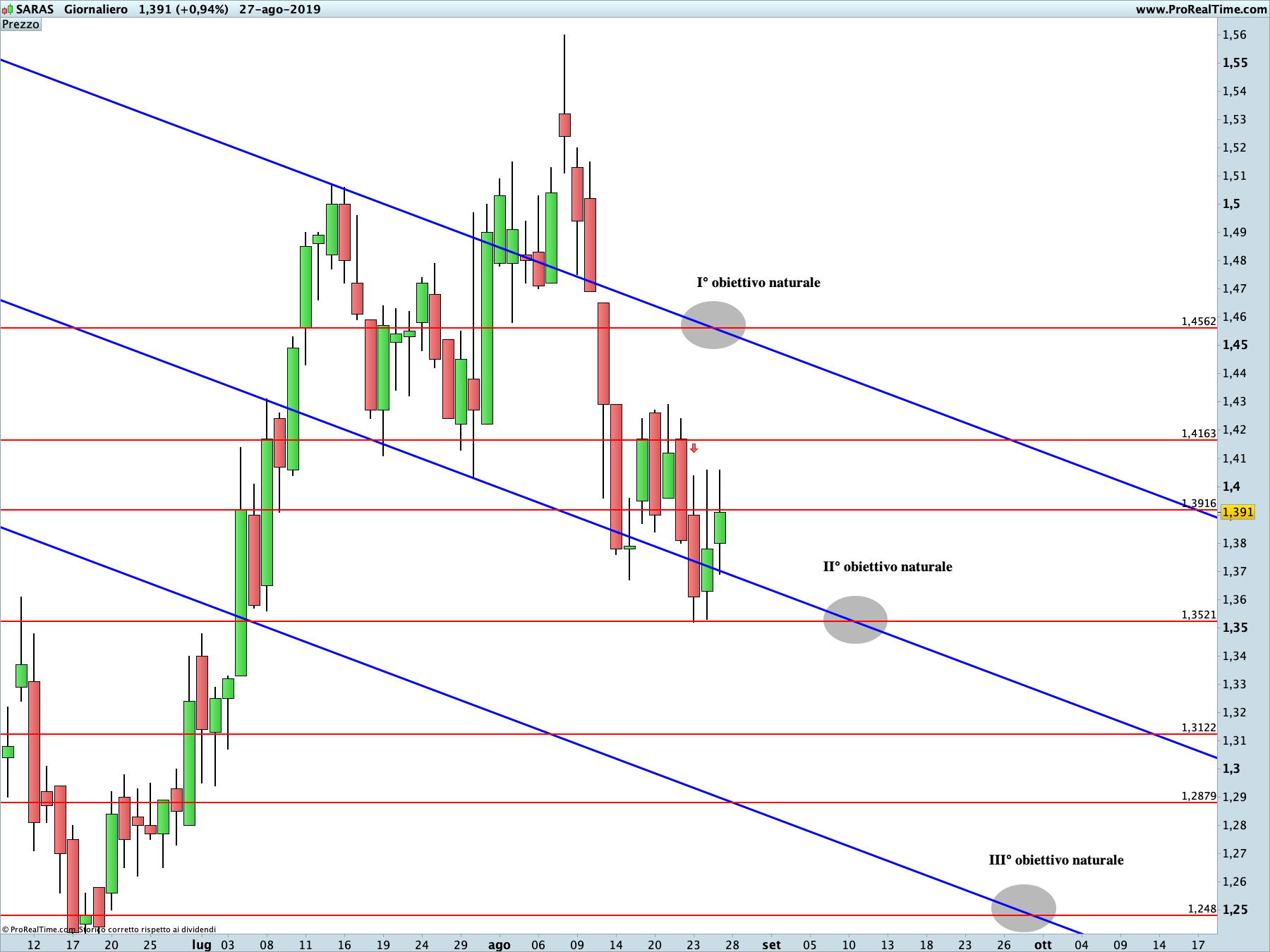Click the 1,3916 horizontal level label
The height and width of the screenshot is (952, 1270).
1199,503
